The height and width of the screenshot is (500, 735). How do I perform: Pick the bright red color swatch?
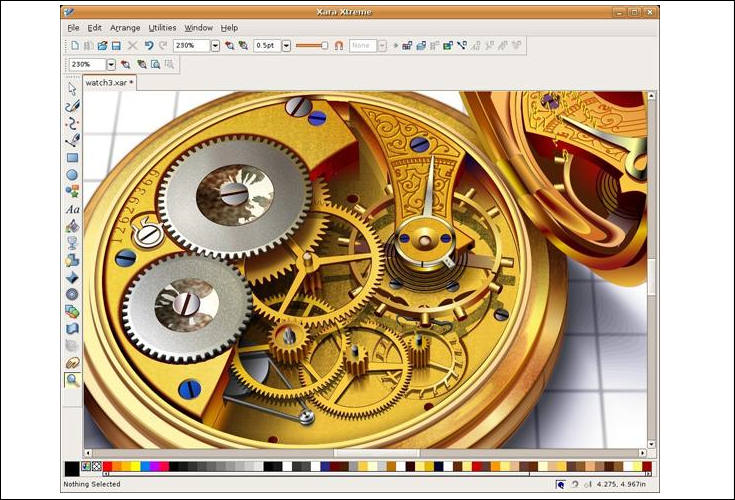[107, 466]
